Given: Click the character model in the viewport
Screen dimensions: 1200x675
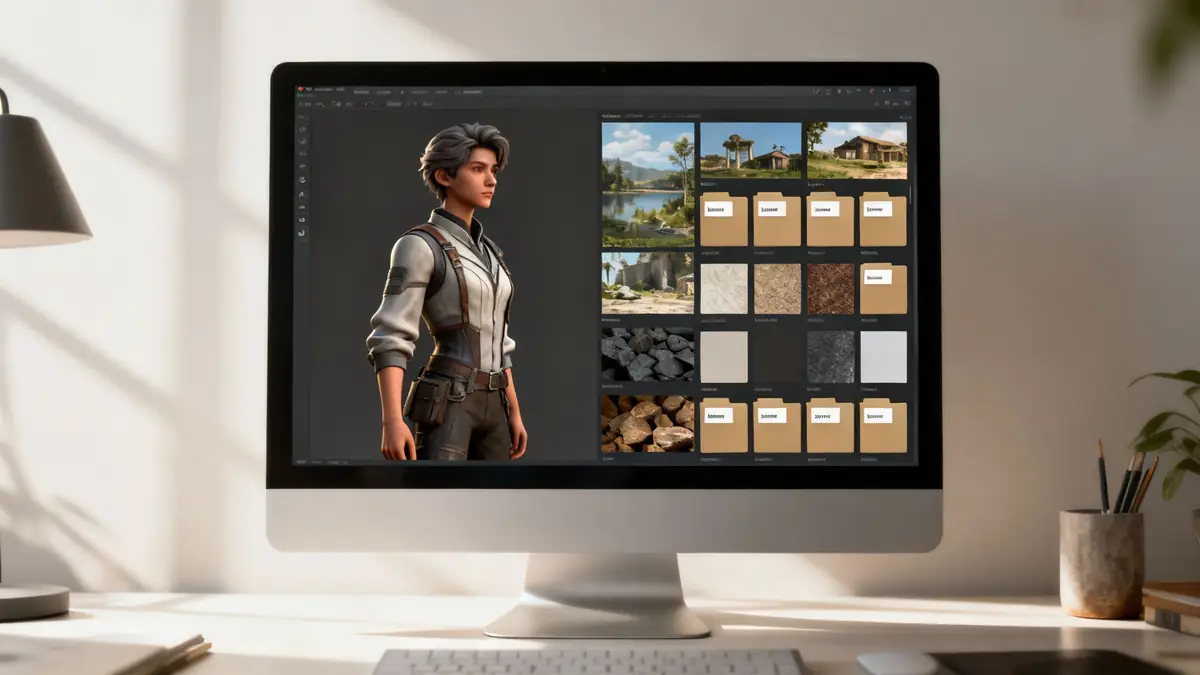Looking at the screenshot, I should (448, 292).
